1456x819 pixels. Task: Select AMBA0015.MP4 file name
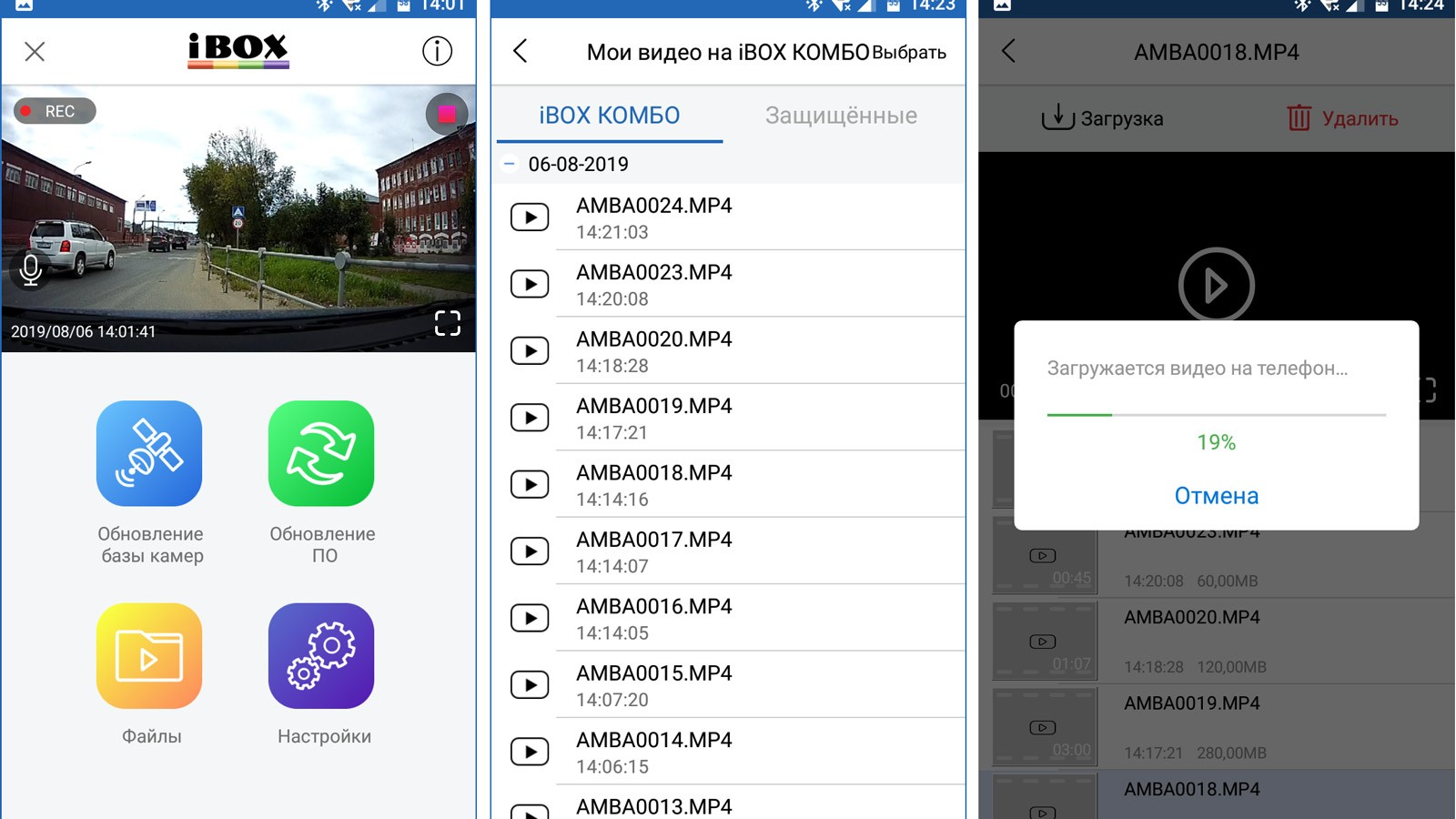(x=654, y=673)
